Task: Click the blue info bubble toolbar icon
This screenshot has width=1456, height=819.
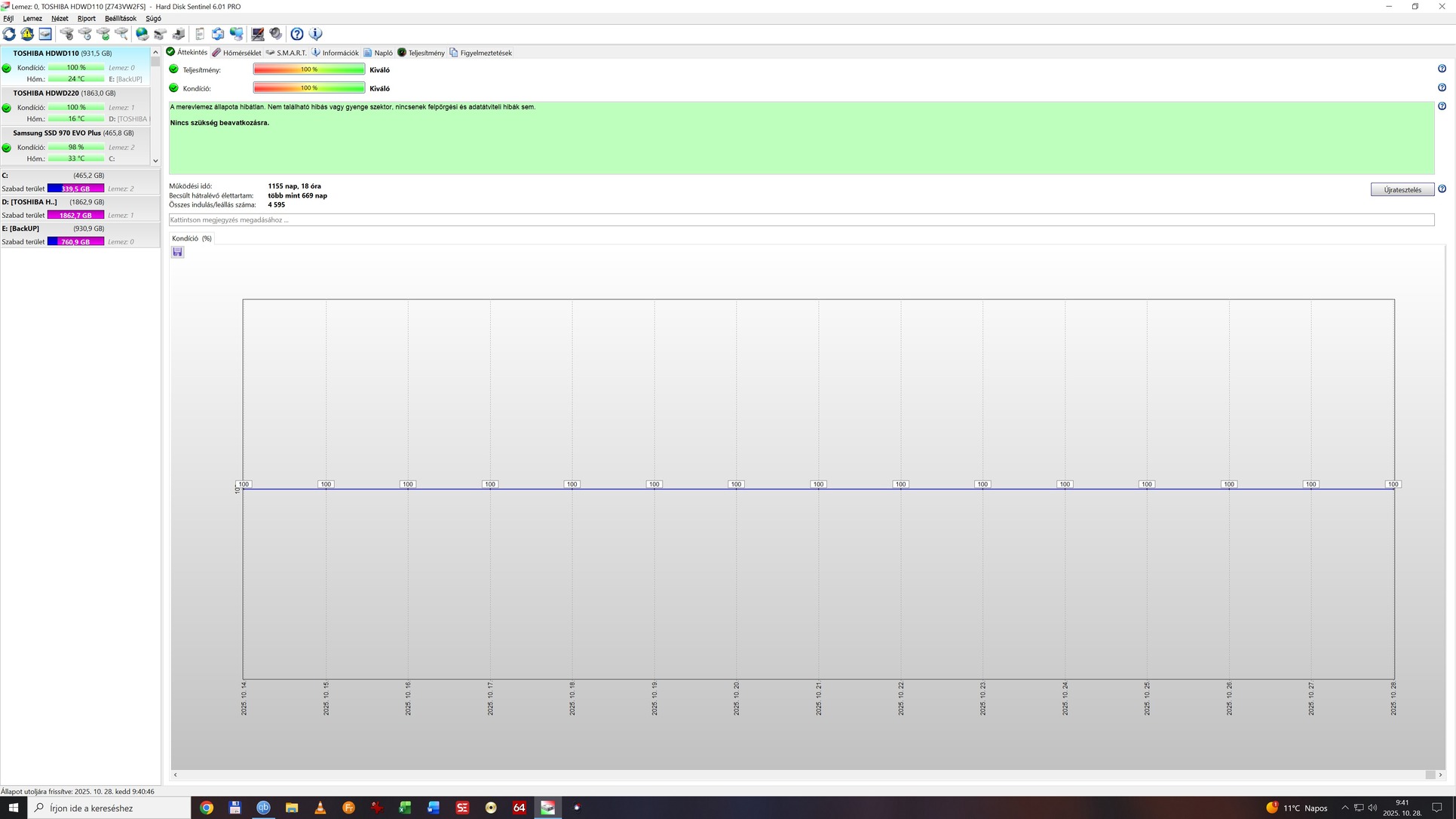Action: pos(315,34)
